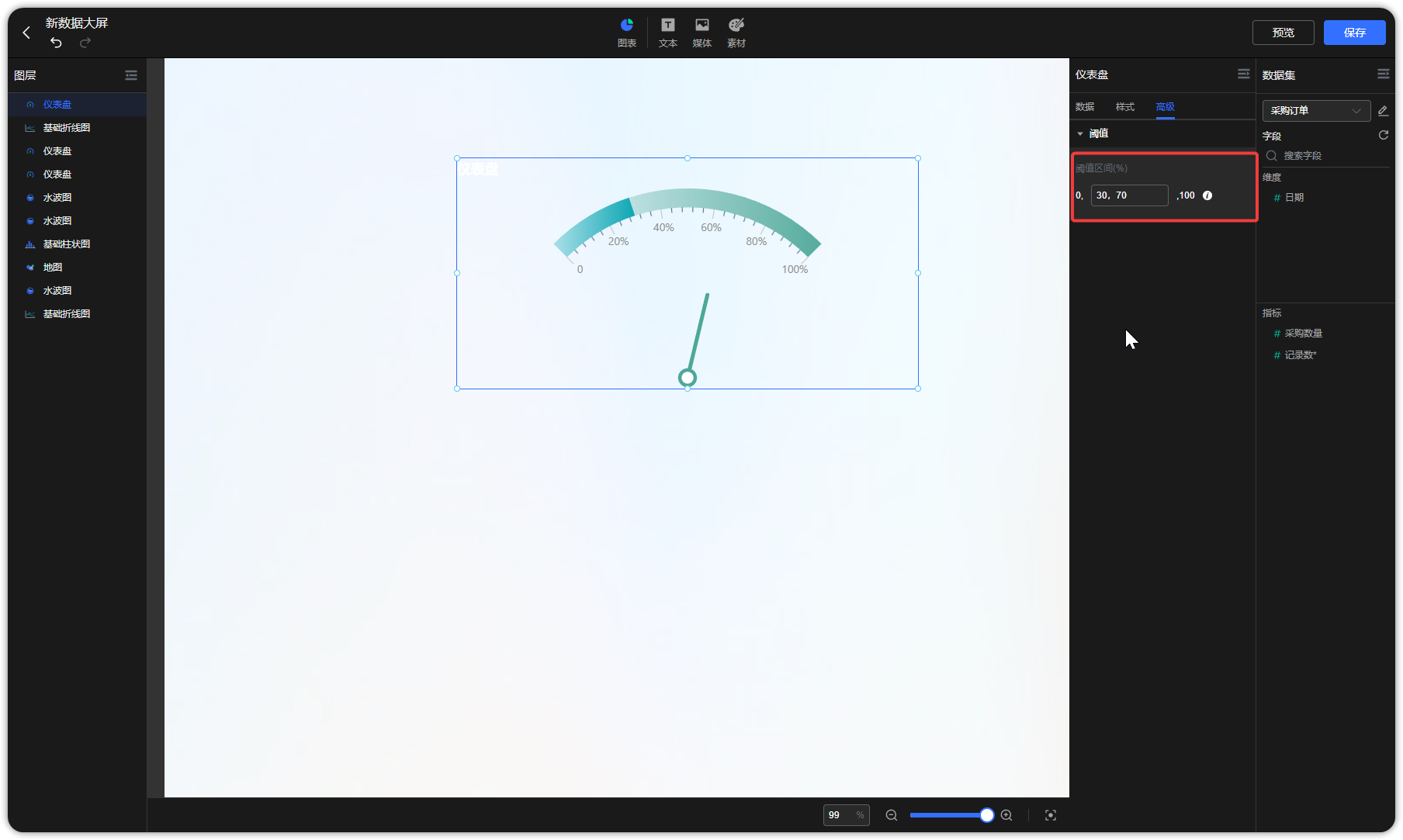Select the 日期 dimension field
1403x840 pixels.
coord(1294,198)
